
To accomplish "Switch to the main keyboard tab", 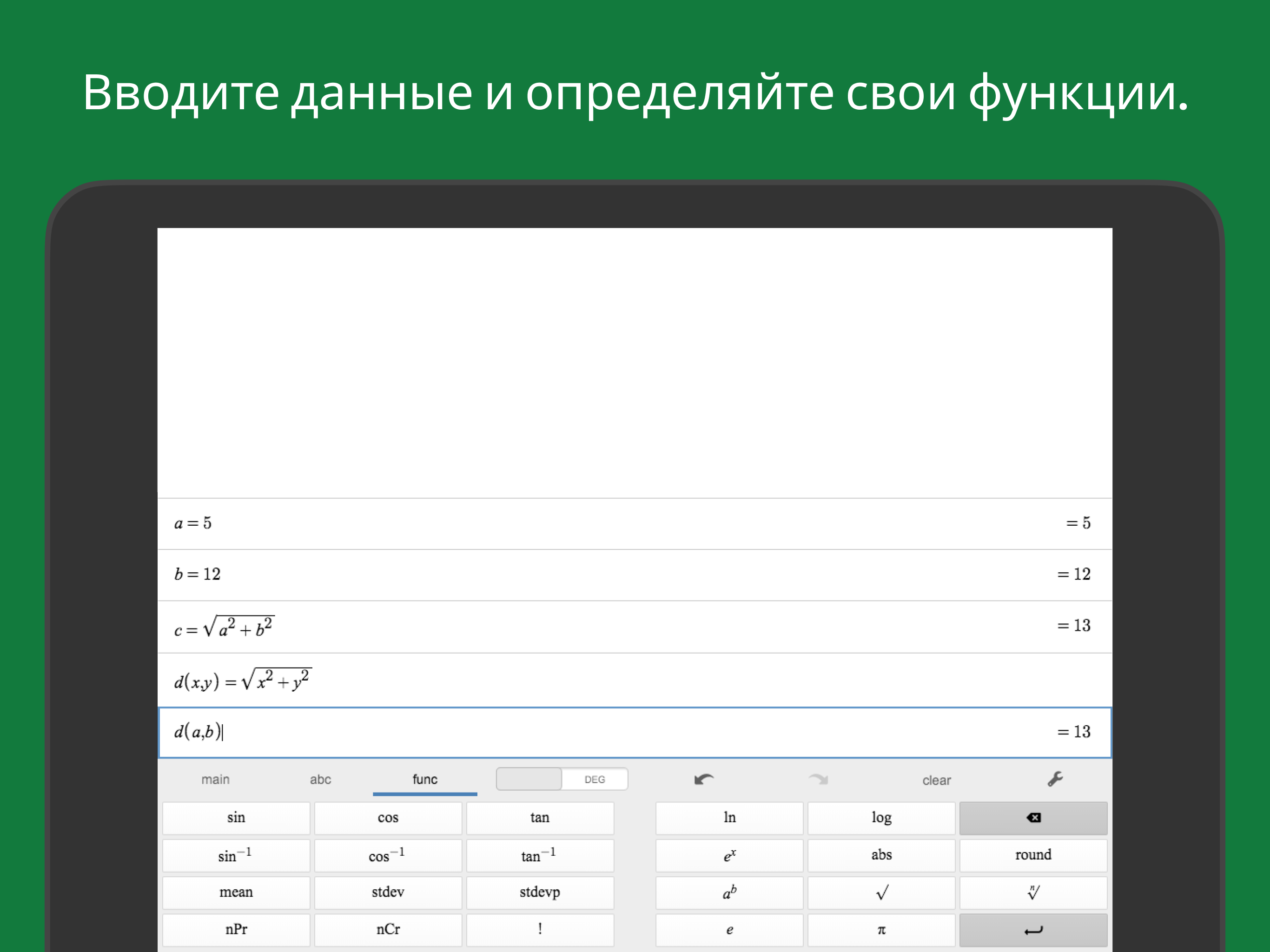I will coord(215,779).
